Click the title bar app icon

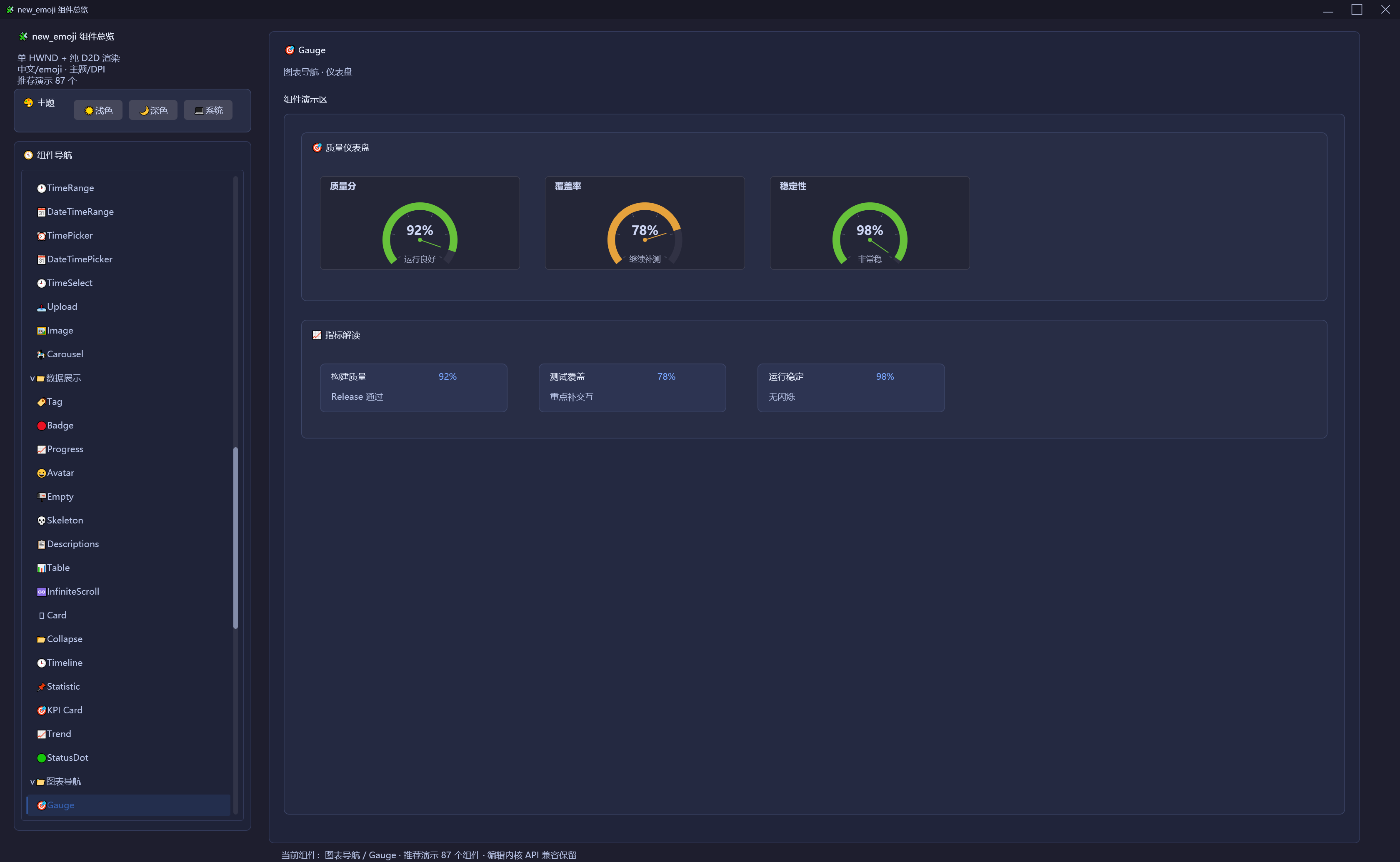click(10, 10)
